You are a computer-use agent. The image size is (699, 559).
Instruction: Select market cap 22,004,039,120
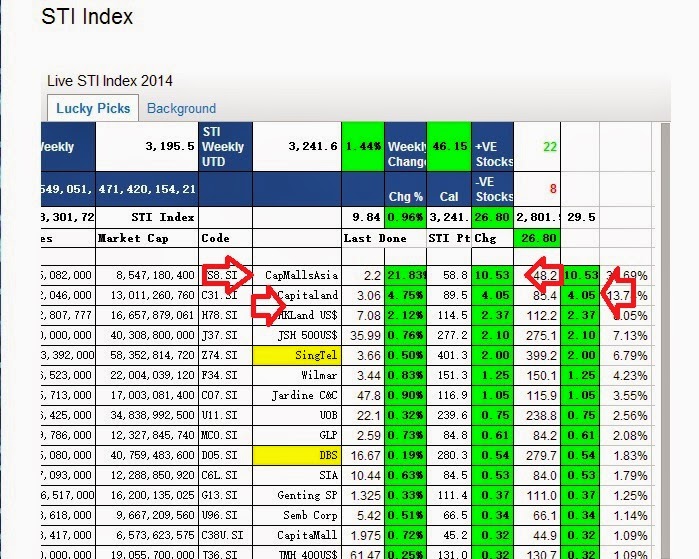point(152,375)
